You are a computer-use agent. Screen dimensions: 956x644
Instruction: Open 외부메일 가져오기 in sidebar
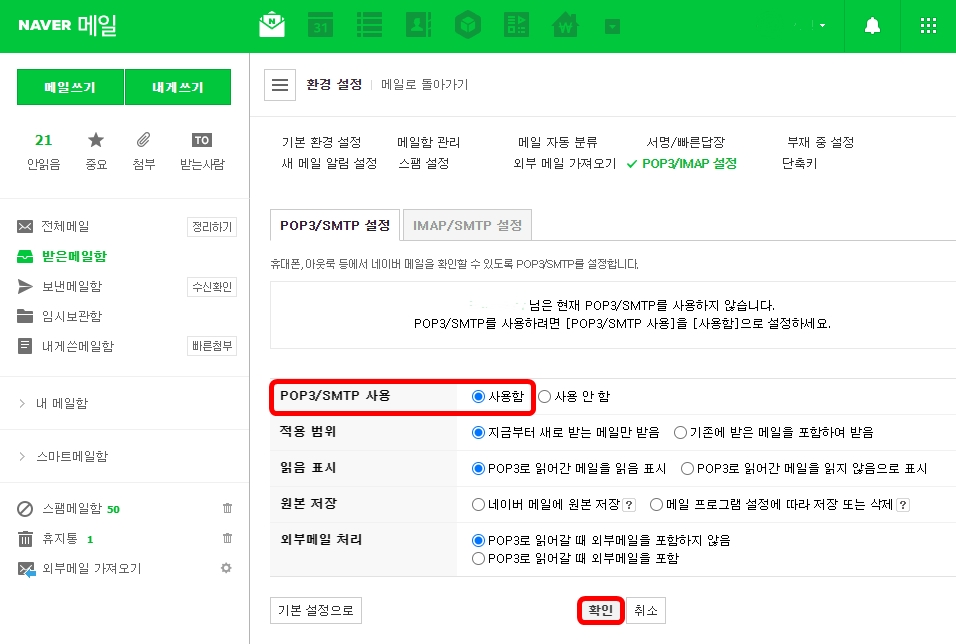pyautogui.click(x=91, y=568)
